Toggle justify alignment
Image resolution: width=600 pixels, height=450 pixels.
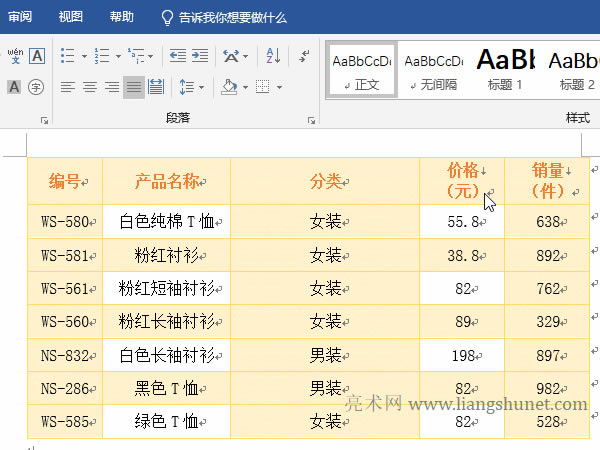click(x=134, y=87)
